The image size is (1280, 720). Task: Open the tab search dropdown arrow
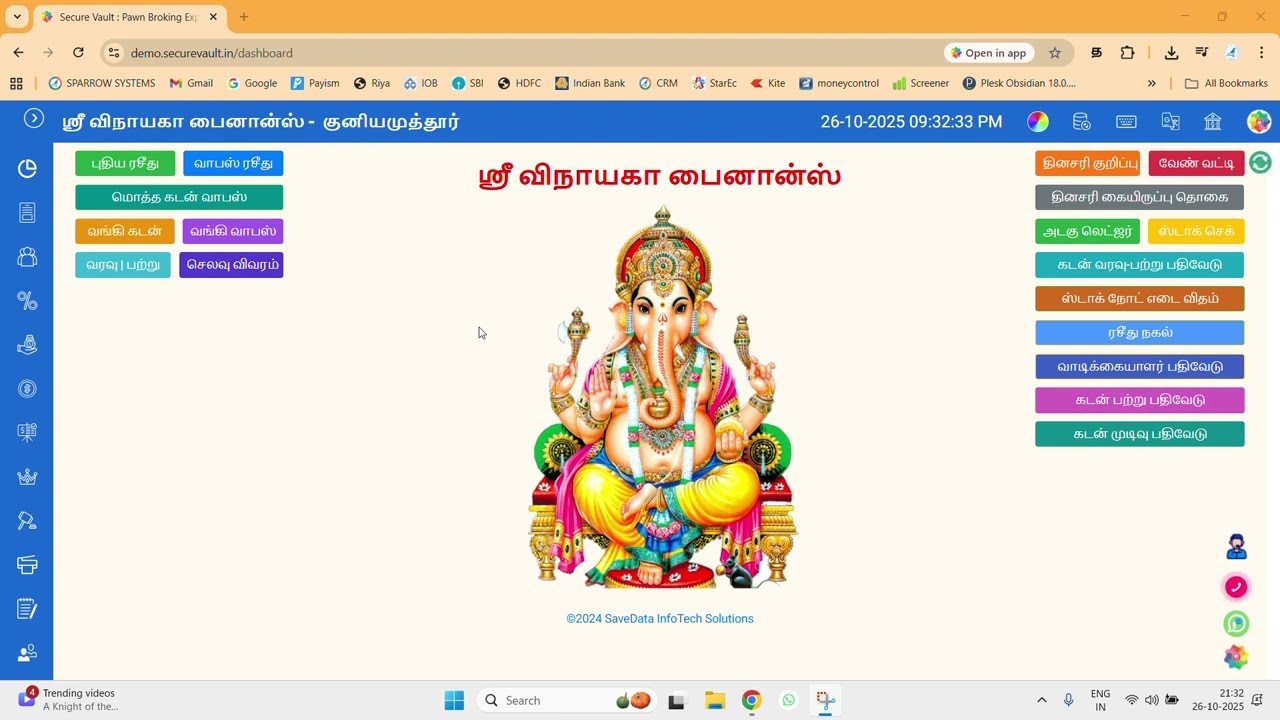tap(17, 17)
